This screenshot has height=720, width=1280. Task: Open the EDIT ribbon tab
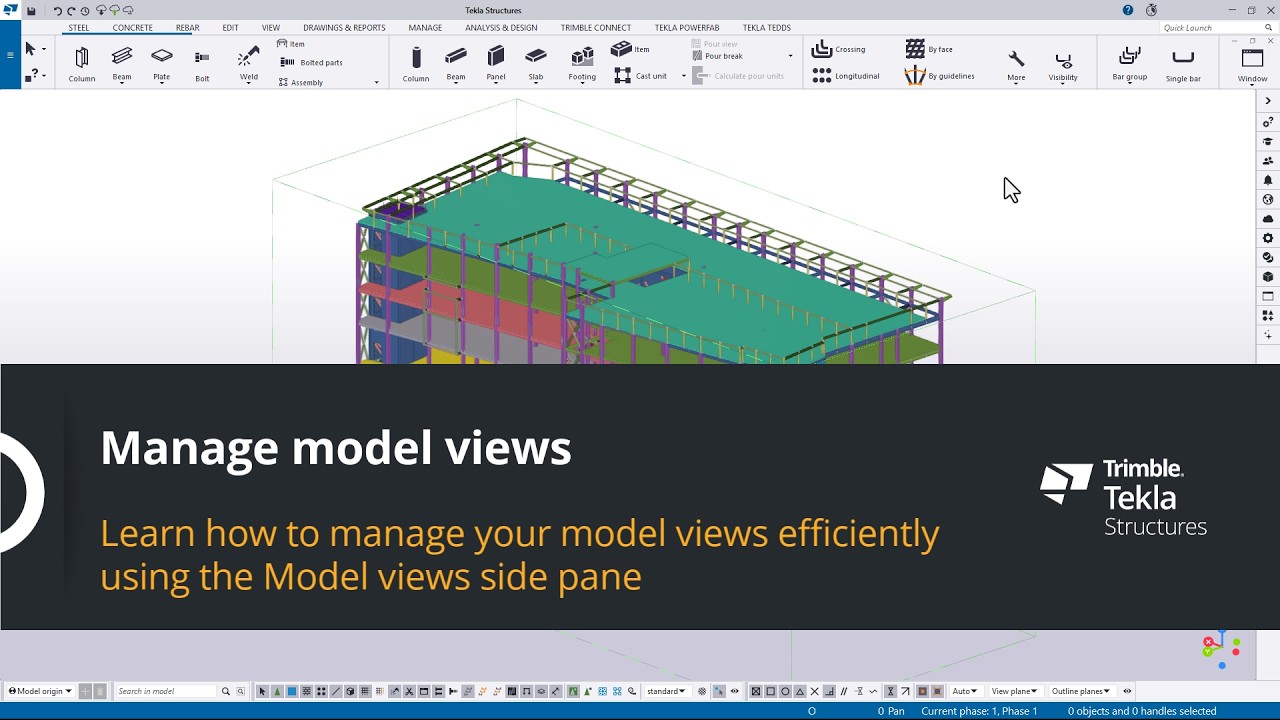pyautogui.click(x=230, y=28)
